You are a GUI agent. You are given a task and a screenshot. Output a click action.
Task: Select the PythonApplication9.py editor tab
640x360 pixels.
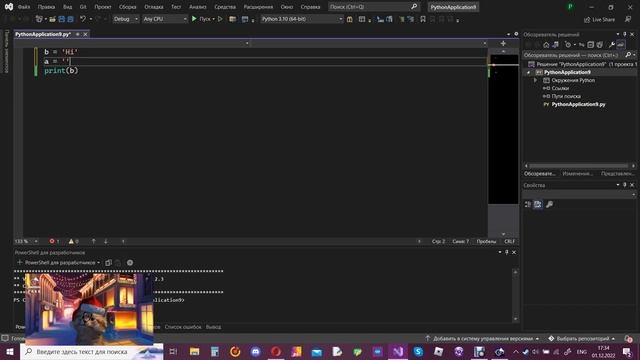pyautogui.click(x=43, y=34)
